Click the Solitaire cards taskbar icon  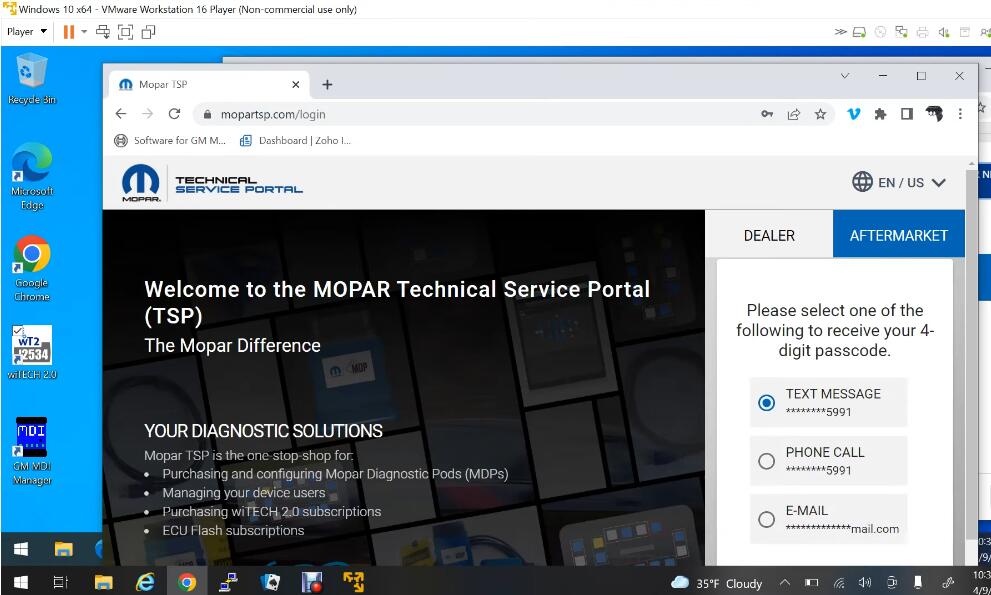(271, 582)
